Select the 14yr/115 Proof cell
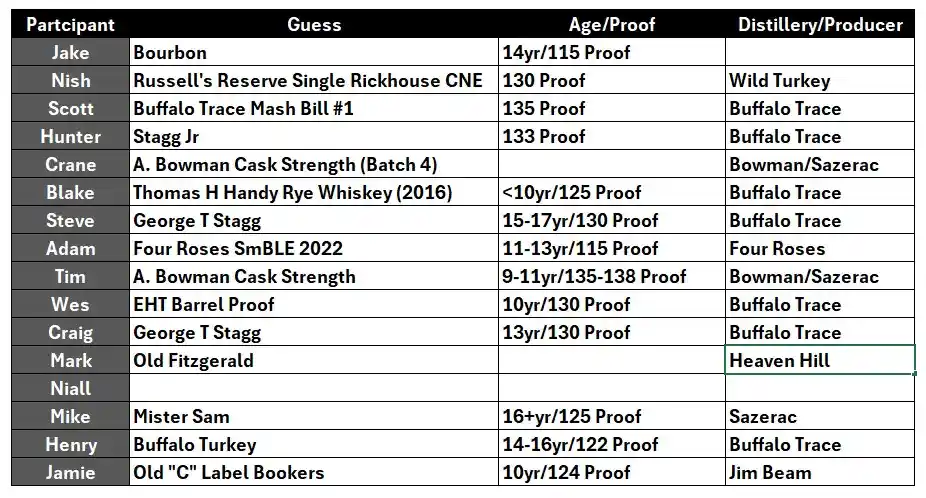The image size is (926, 498). click(611, 52)
